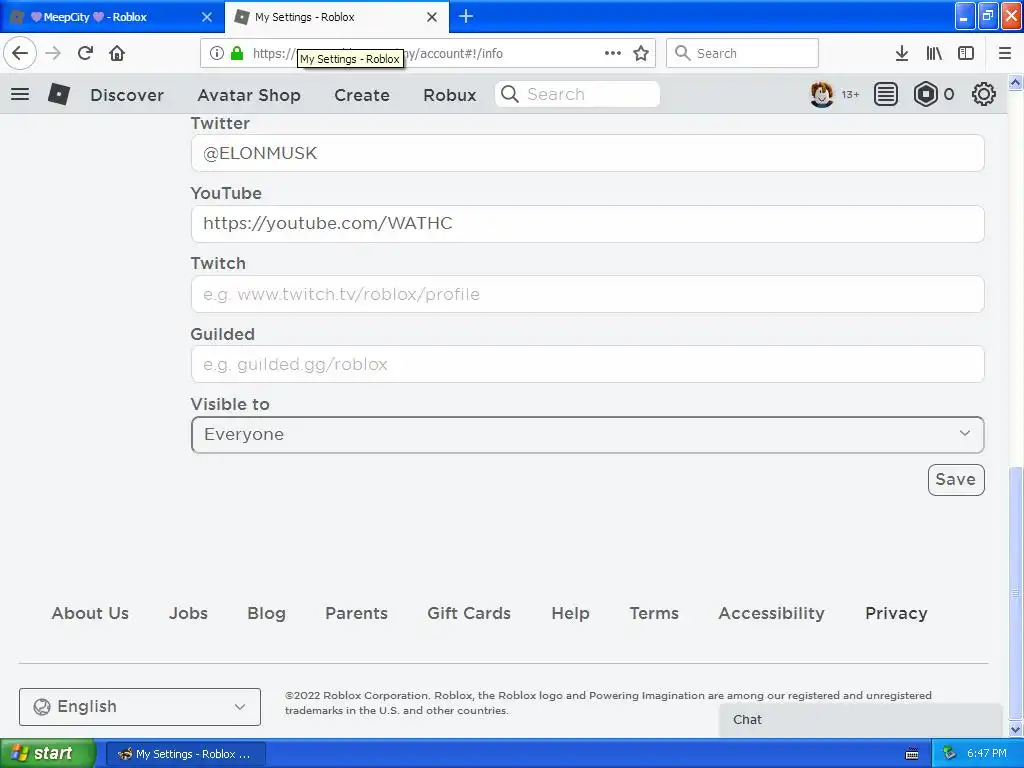1024x768 pixels.
Task: Open the Avatar Shop menu item
Action: tap(249, 95)
